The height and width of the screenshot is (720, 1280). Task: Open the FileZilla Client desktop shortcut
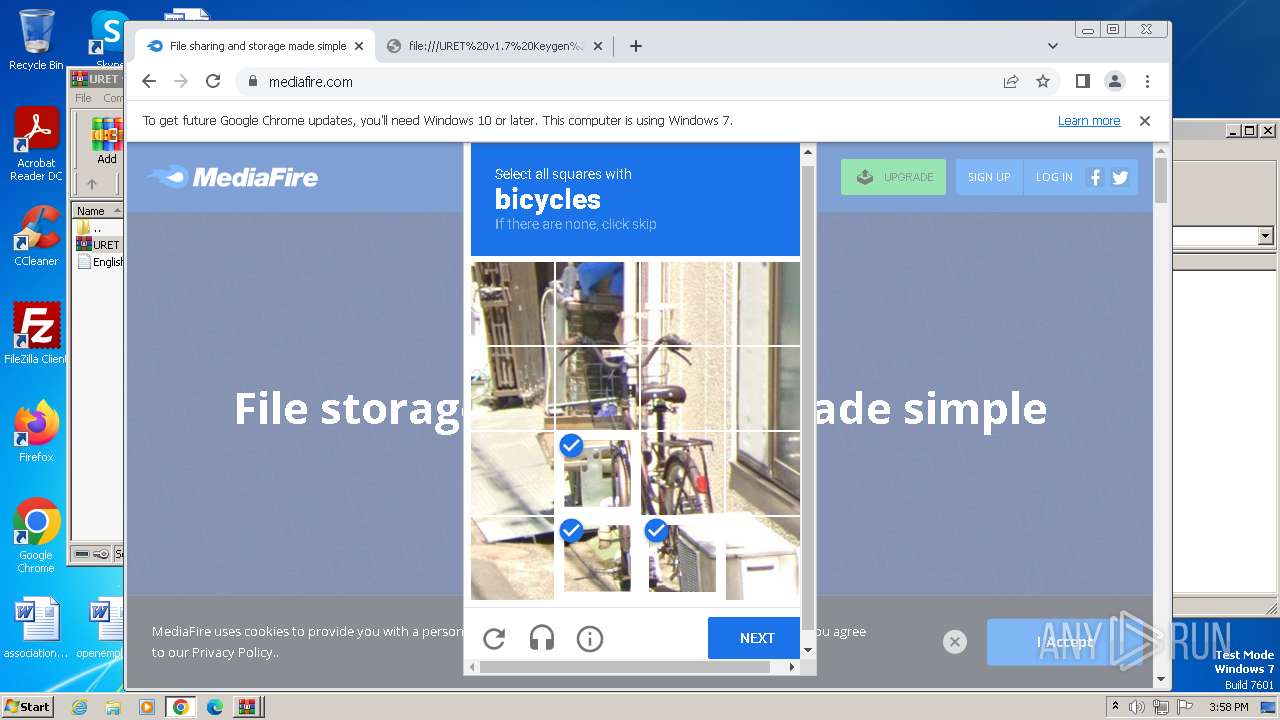pos(36,334)
